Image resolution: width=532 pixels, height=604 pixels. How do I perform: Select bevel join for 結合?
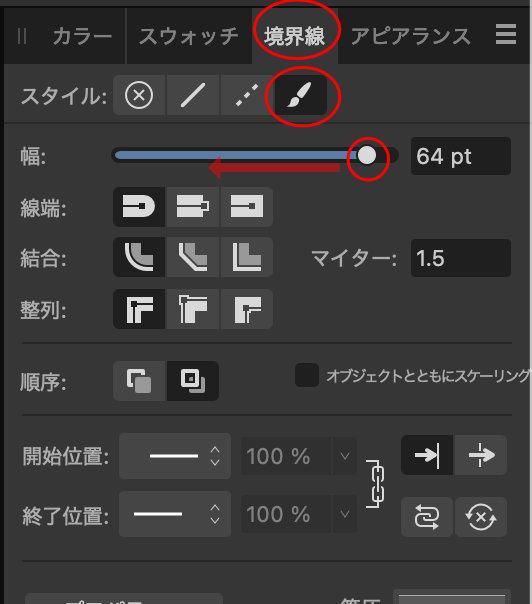193,257
